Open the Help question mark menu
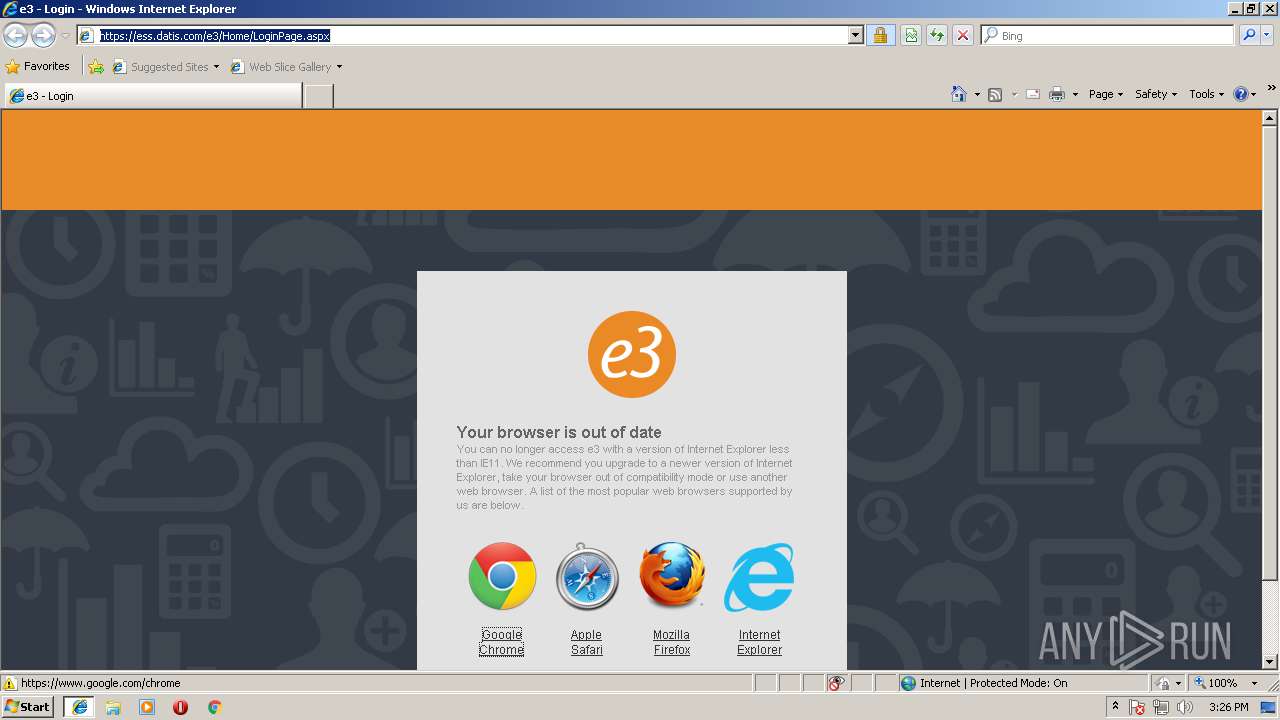The image size is (1280, 720). point(1245,94)
